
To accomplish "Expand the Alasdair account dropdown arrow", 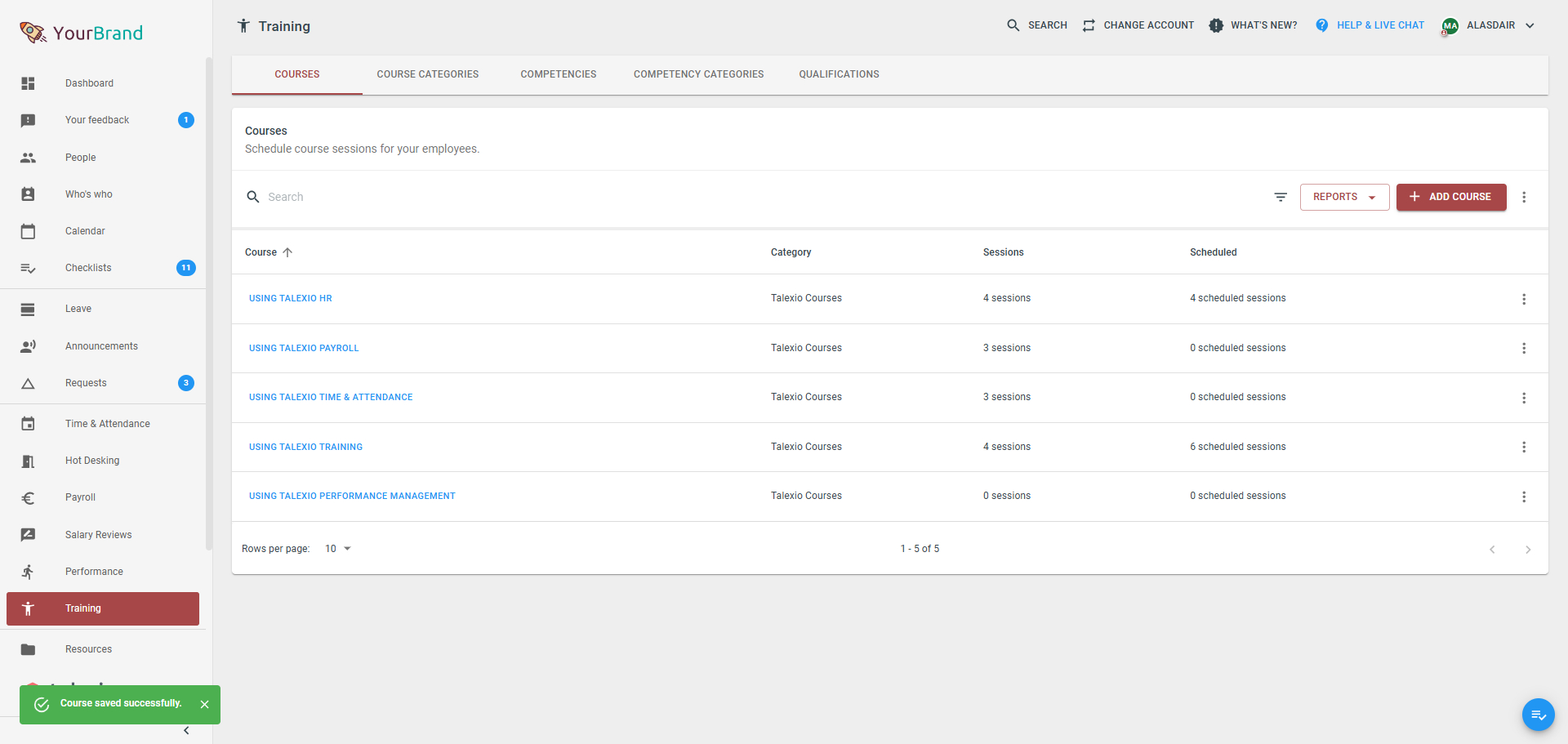I will (x=1530, y=25).
